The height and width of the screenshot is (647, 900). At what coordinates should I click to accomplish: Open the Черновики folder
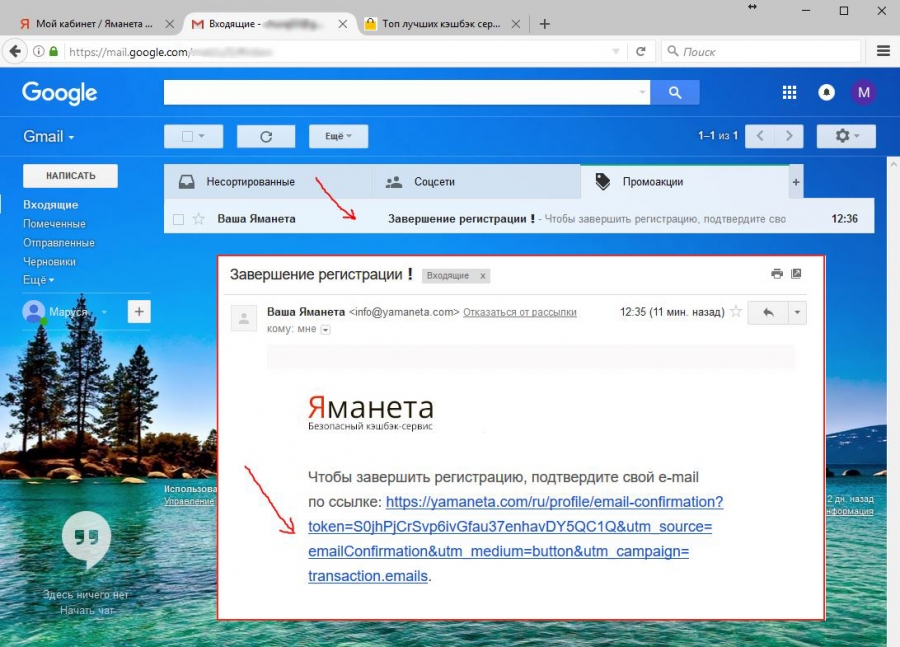(x=49, y=262)
